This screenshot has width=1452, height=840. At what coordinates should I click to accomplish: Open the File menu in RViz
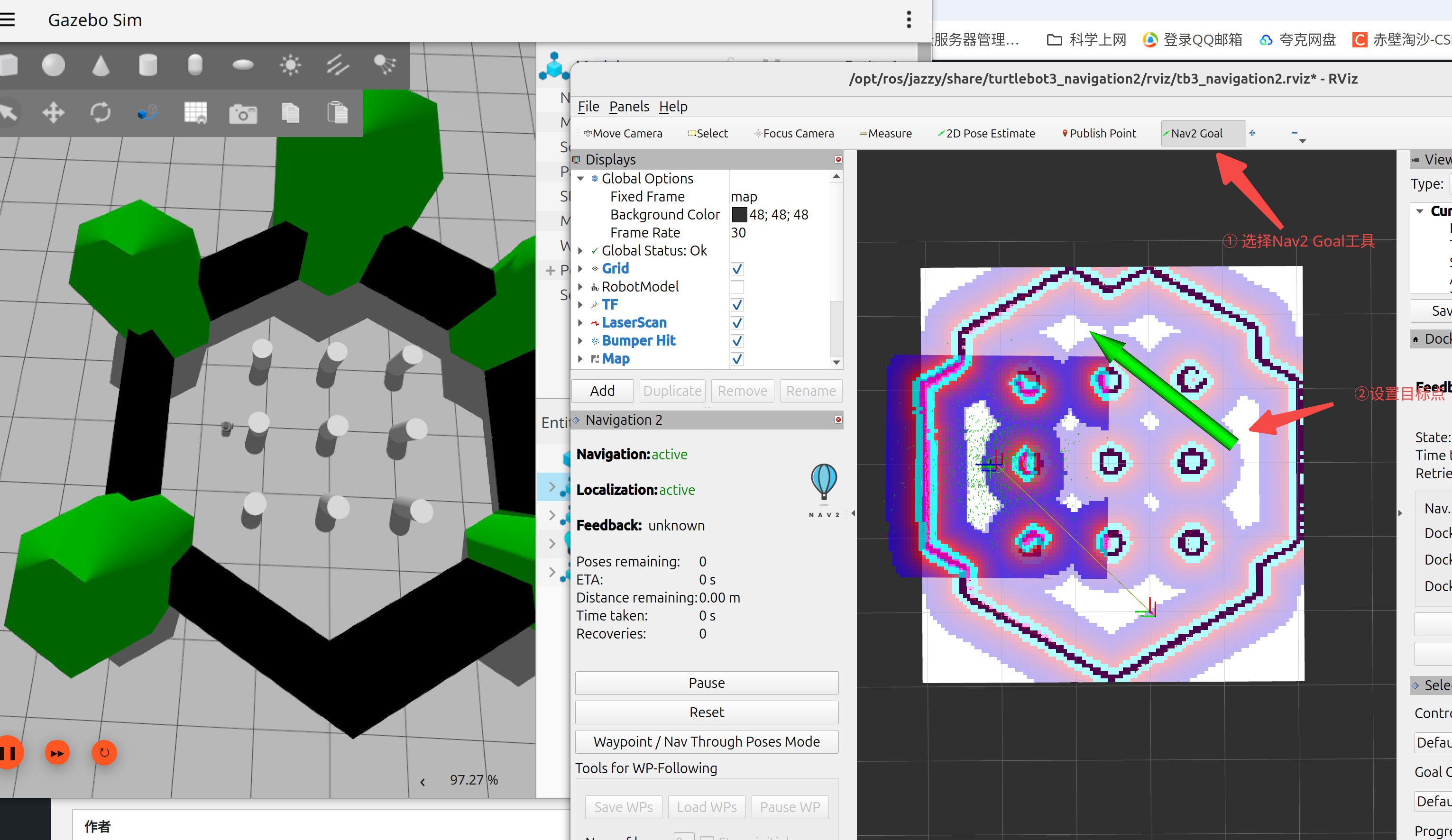coord(588,107)
